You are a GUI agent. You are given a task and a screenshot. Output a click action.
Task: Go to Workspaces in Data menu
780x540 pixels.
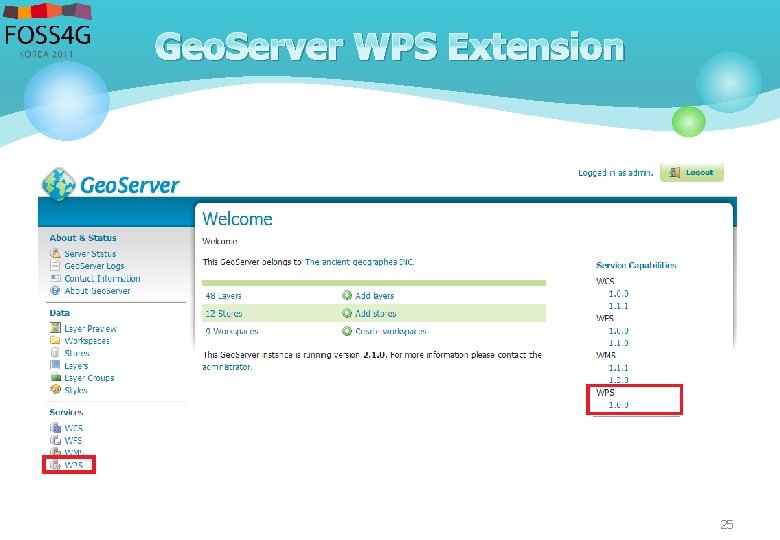(87, 341)
